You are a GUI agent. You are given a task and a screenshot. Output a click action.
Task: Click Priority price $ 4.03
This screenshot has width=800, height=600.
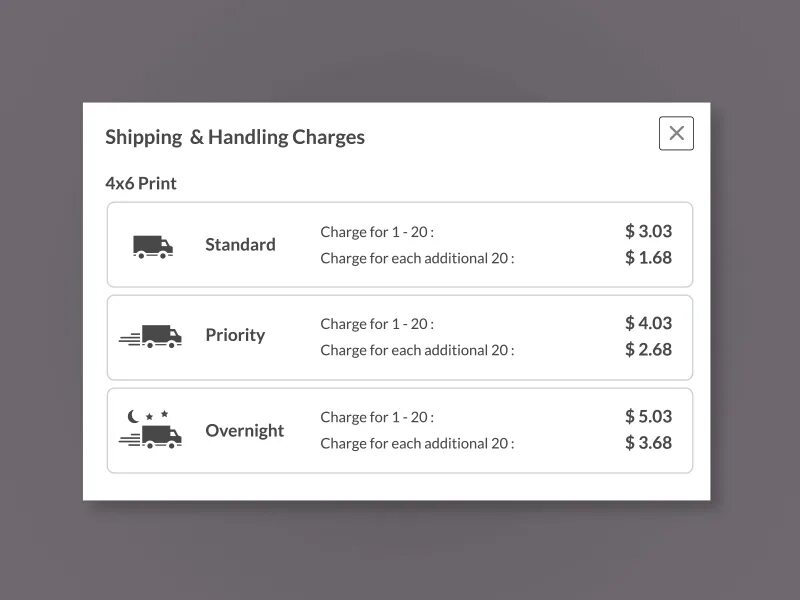pyautogui.click(x=648, y=323)
